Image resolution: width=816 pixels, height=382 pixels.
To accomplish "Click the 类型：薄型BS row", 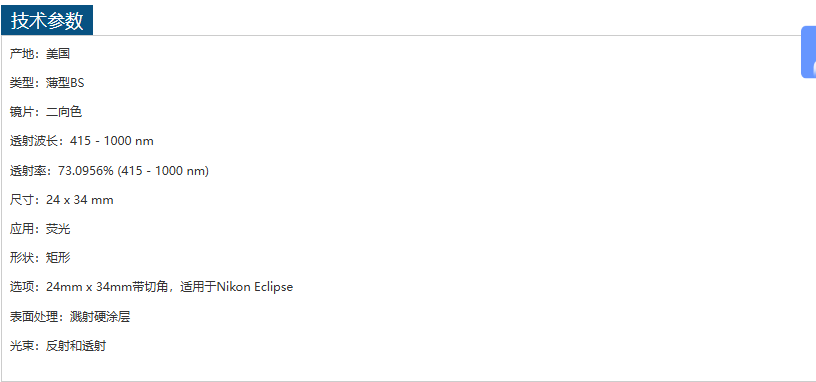I will coord(47,83).
